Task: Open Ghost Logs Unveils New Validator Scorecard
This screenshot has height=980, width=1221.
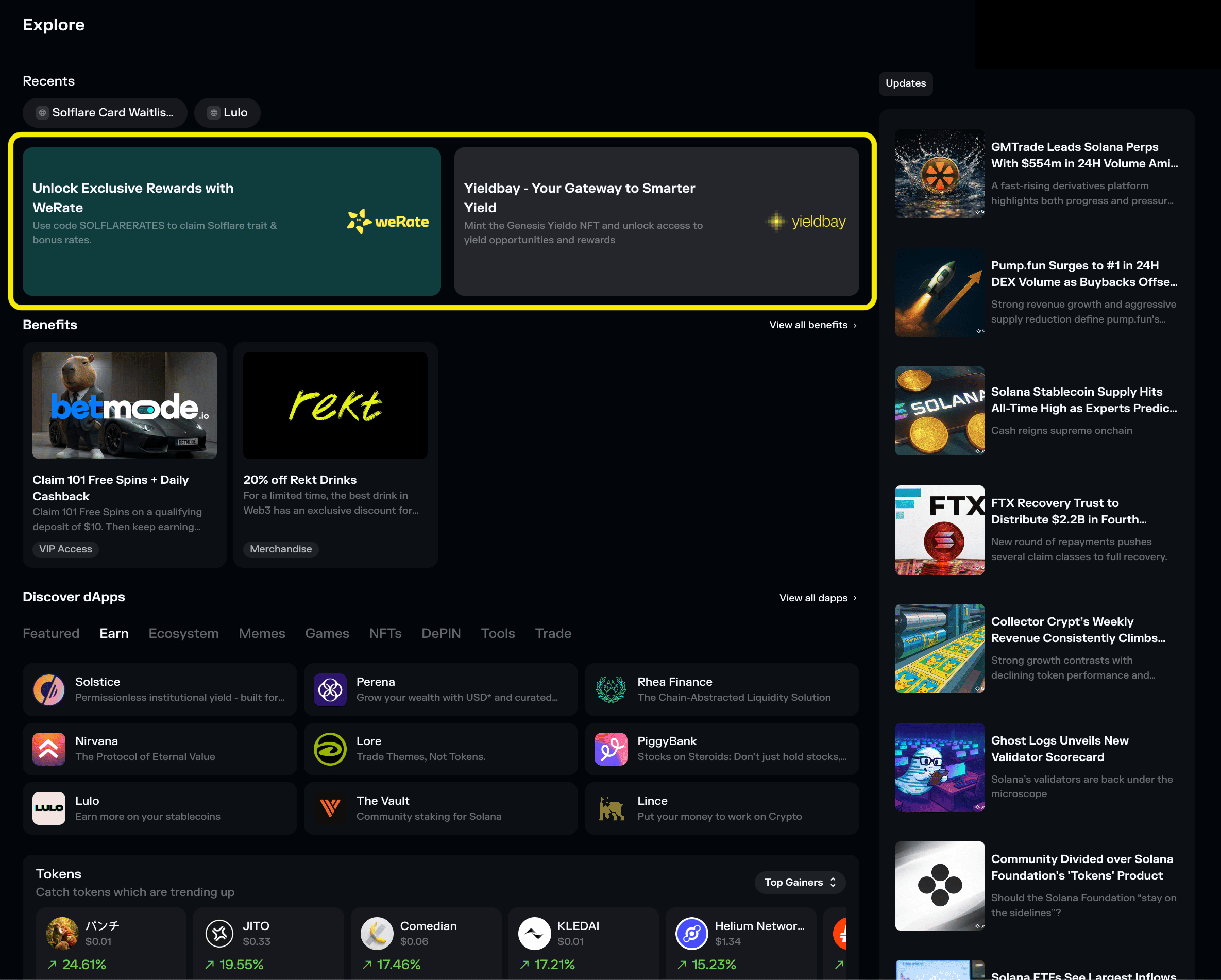Action: point(1060,748)
